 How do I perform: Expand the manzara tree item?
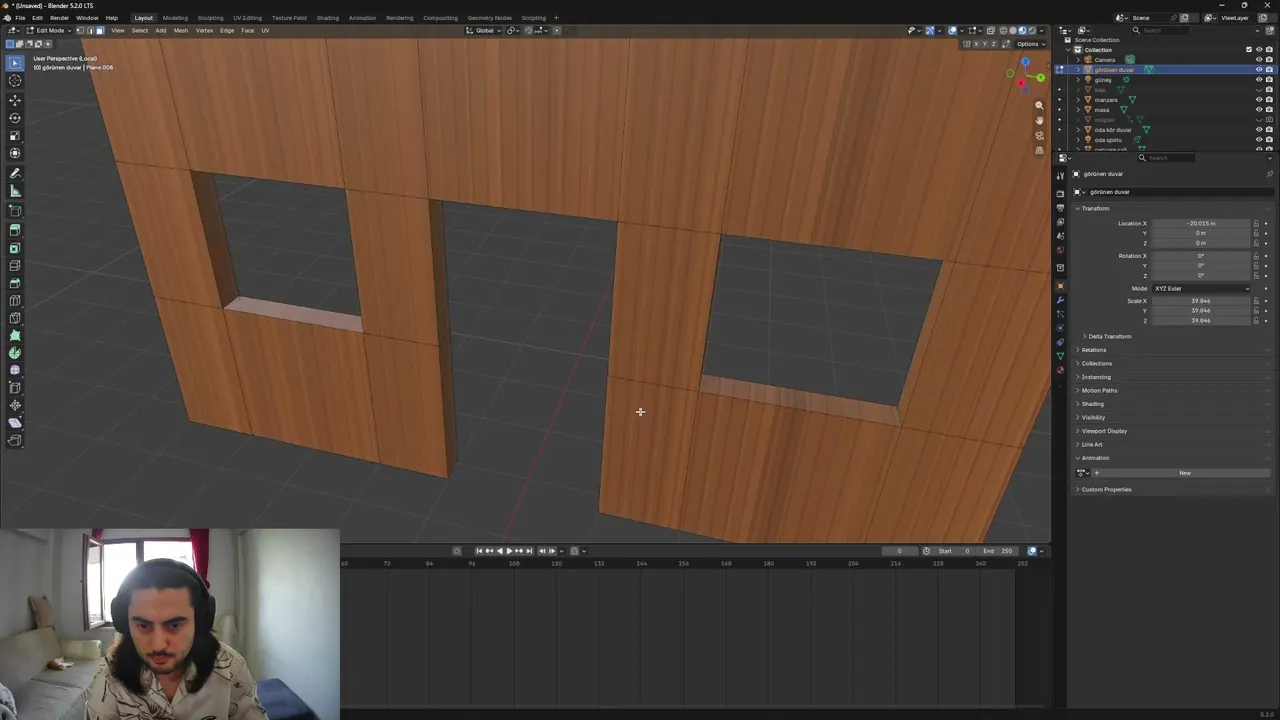[1078, 100]
